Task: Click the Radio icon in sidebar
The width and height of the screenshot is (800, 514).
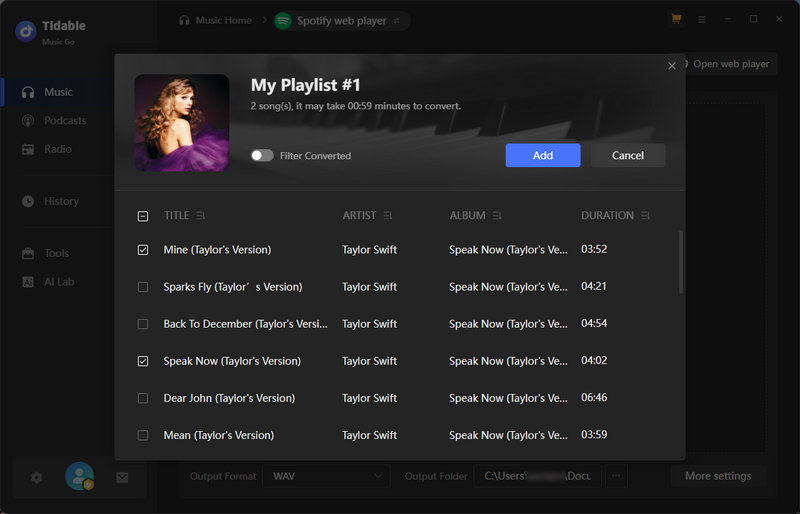Action: click(x=28, y=150)
